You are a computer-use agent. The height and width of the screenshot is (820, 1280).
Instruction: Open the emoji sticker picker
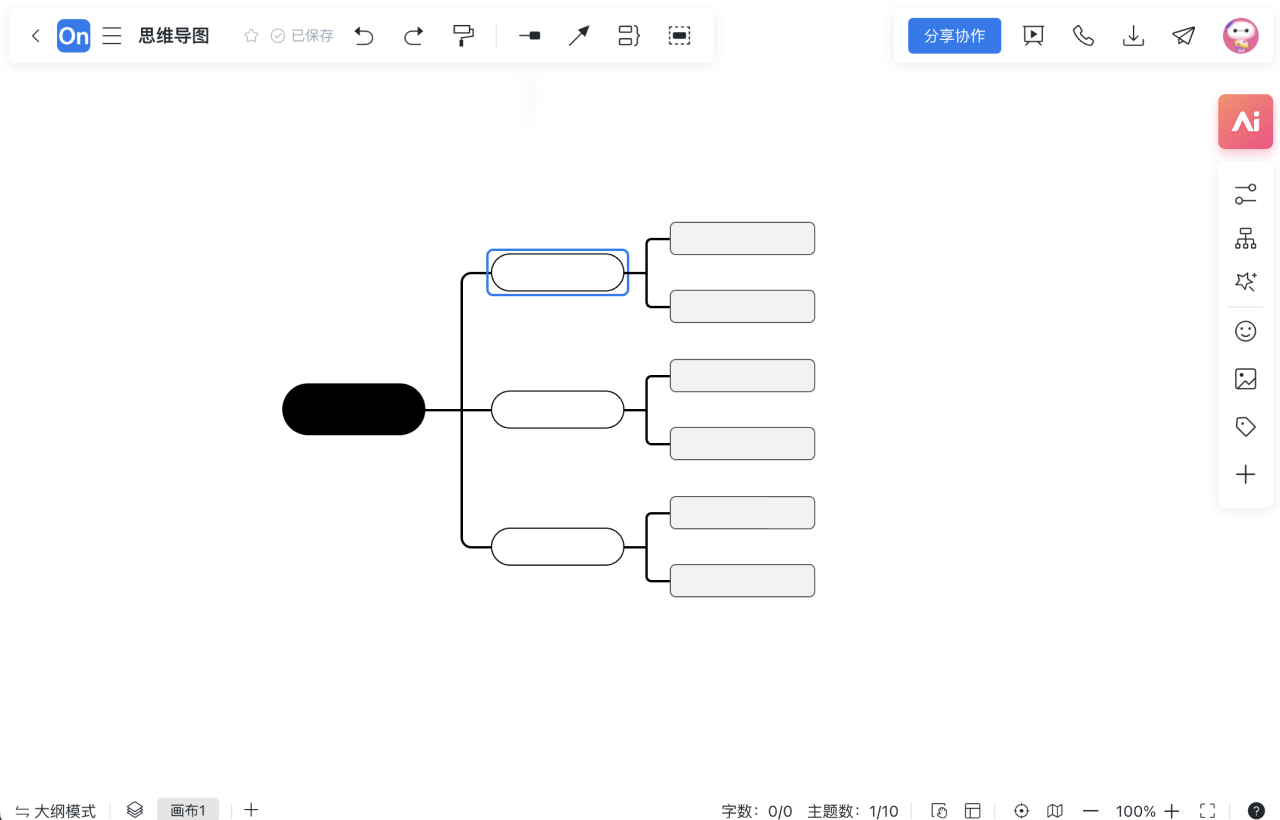[x=1245, y=331]
